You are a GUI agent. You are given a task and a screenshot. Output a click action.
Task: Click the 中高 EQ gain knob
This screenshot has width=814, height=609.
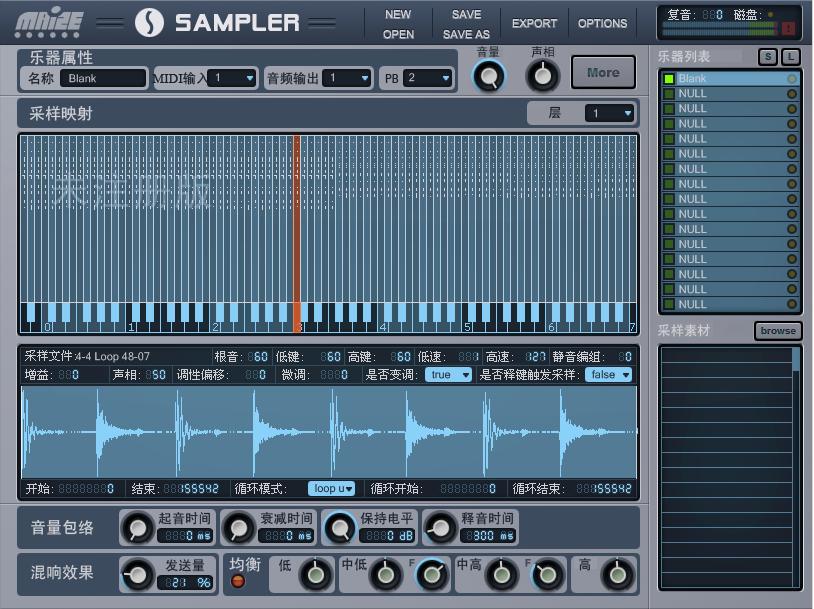501,575
